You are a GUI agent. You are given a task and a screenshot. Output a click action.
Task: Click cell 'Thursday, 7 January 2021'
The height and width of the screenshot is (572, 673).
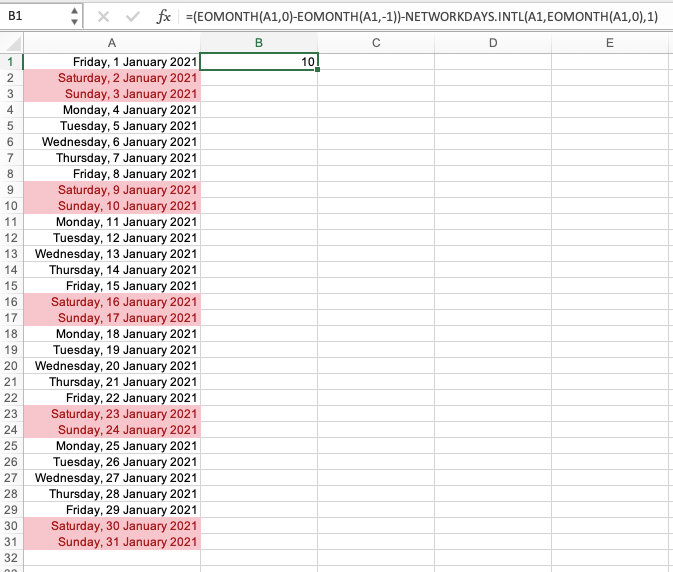pyautogui.click(x=112, y=157)
